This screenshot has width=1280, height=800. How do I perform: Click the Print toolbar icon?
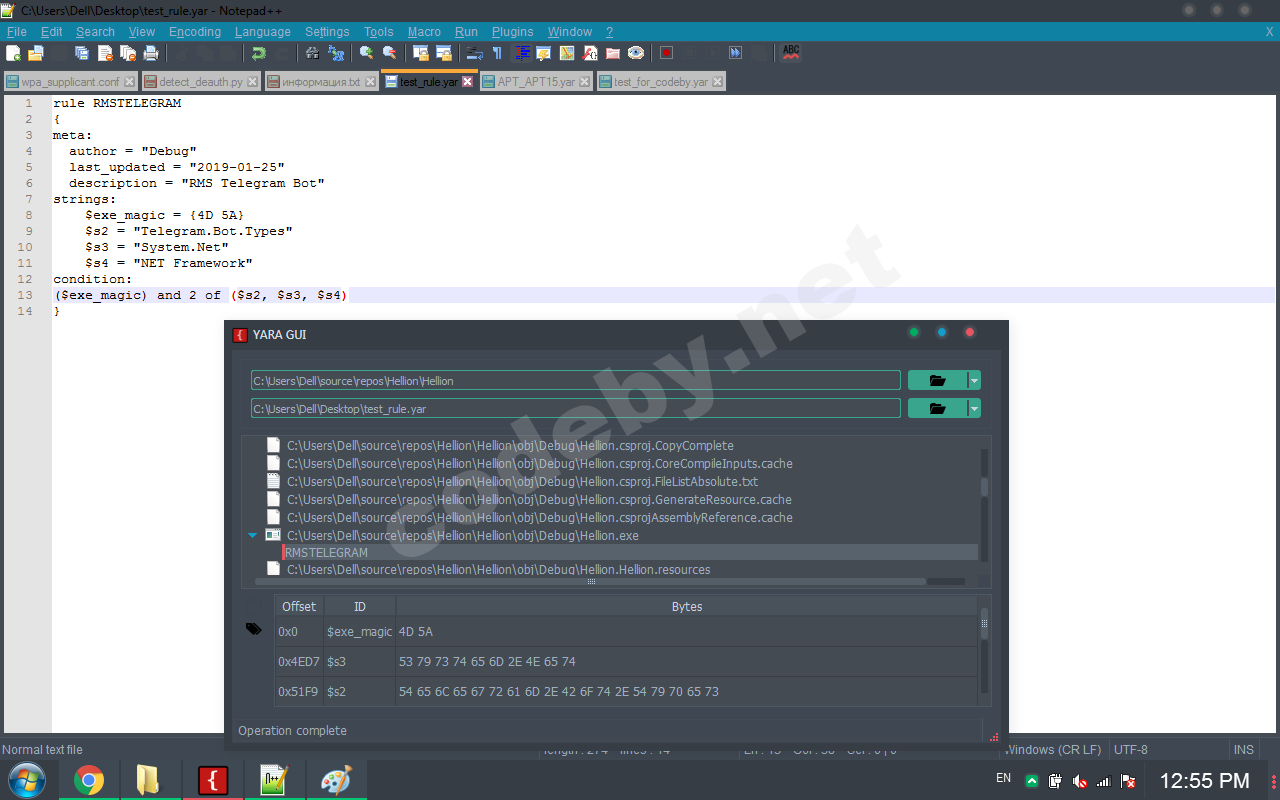151,53
